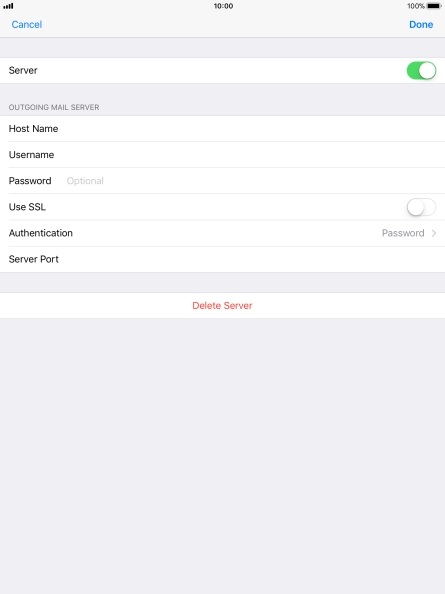Open the Authentication method row
Screen dimensions: 445x594
pos(222,233)
